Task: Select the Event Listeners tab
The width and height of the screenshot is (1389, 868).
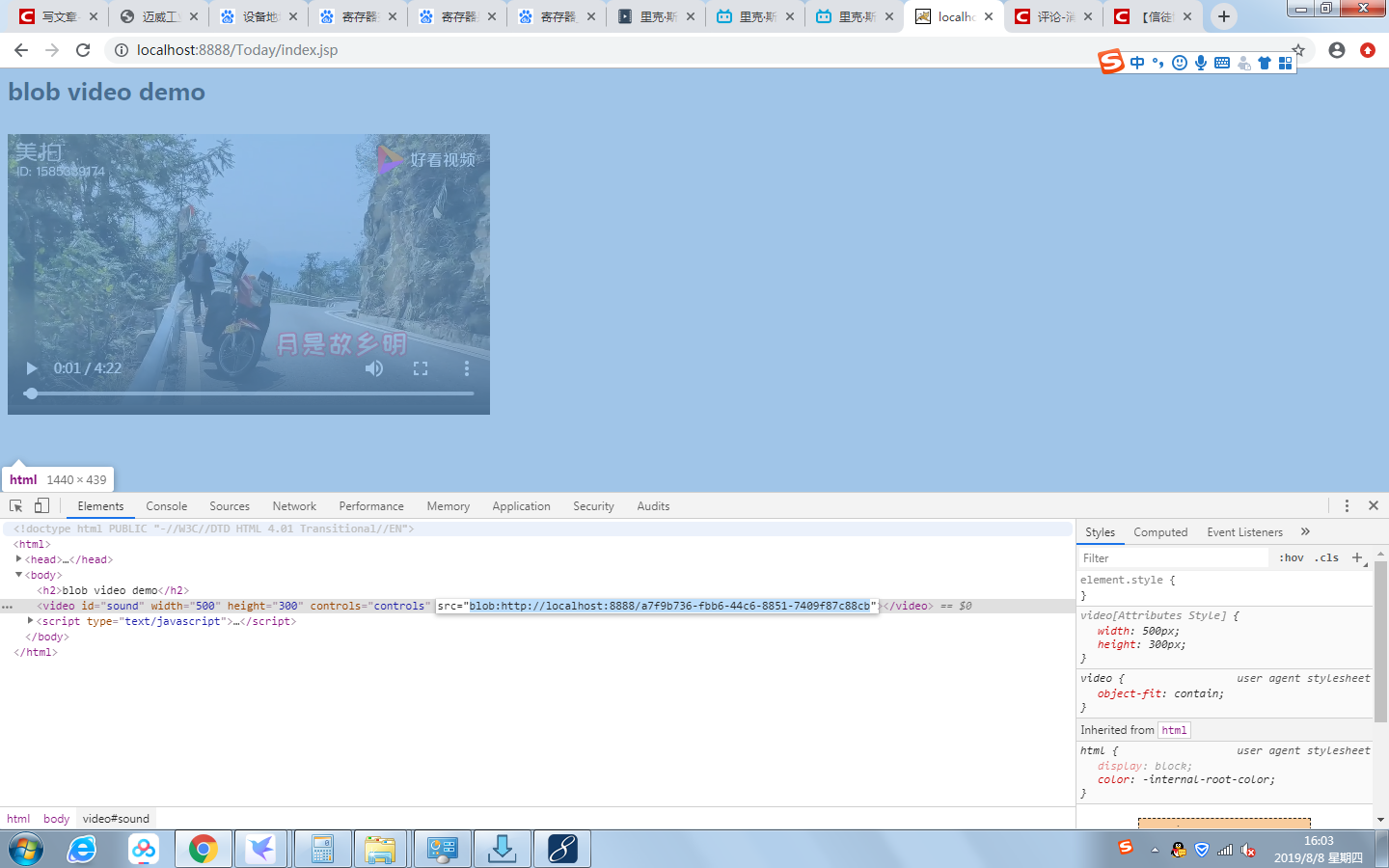Action: point(1244,532)
